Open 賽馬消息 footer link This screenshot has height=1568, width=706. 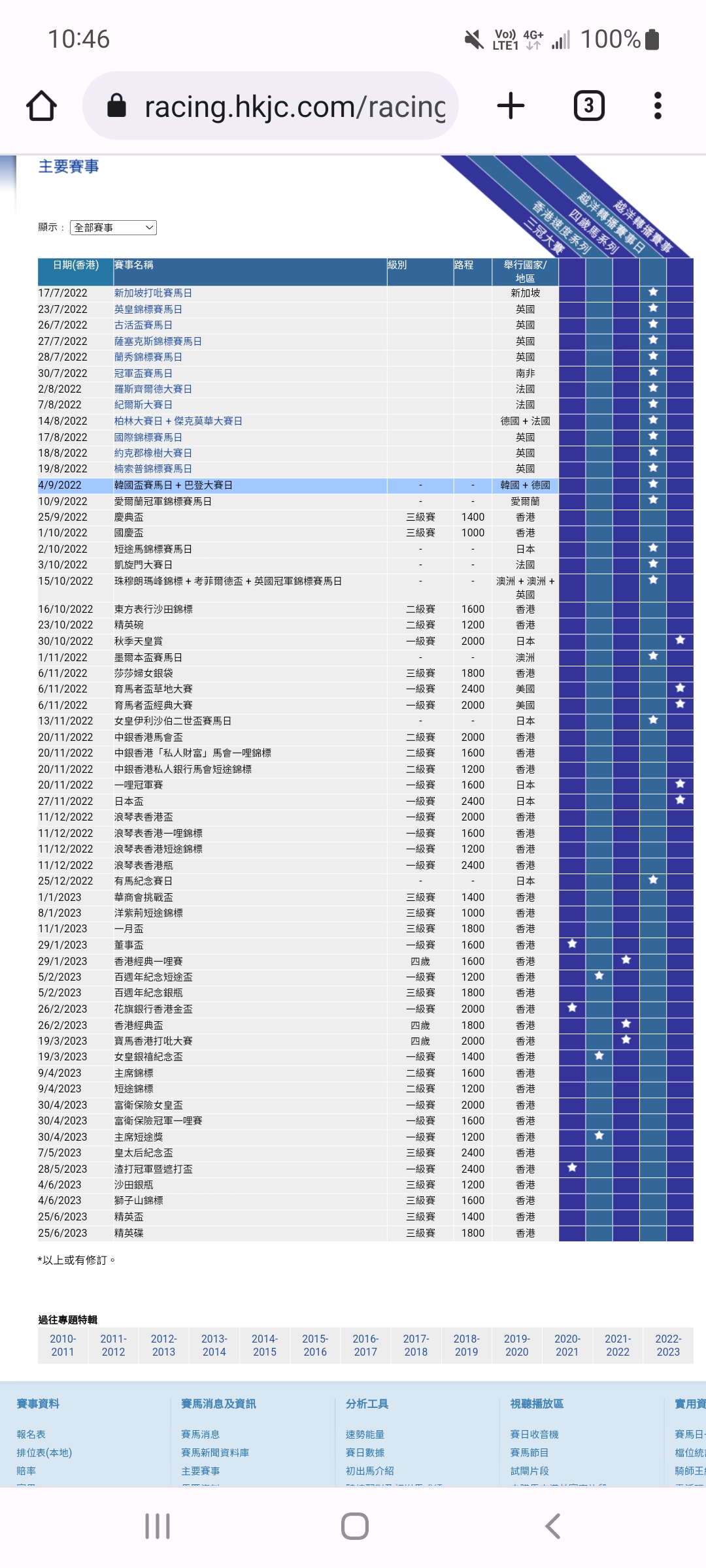(201, 1434)
